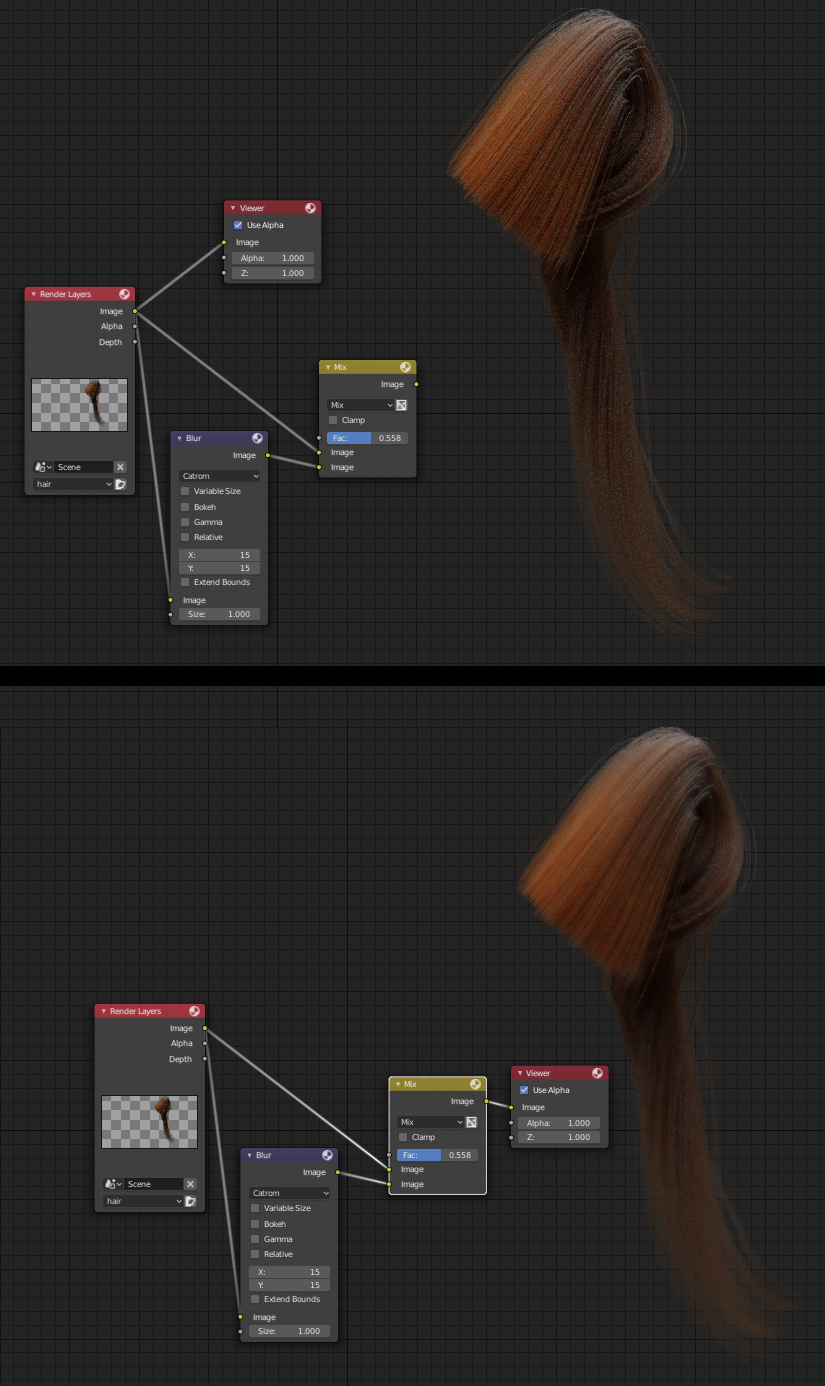Click X value field in upper Blur node

[x=219, y=555]
